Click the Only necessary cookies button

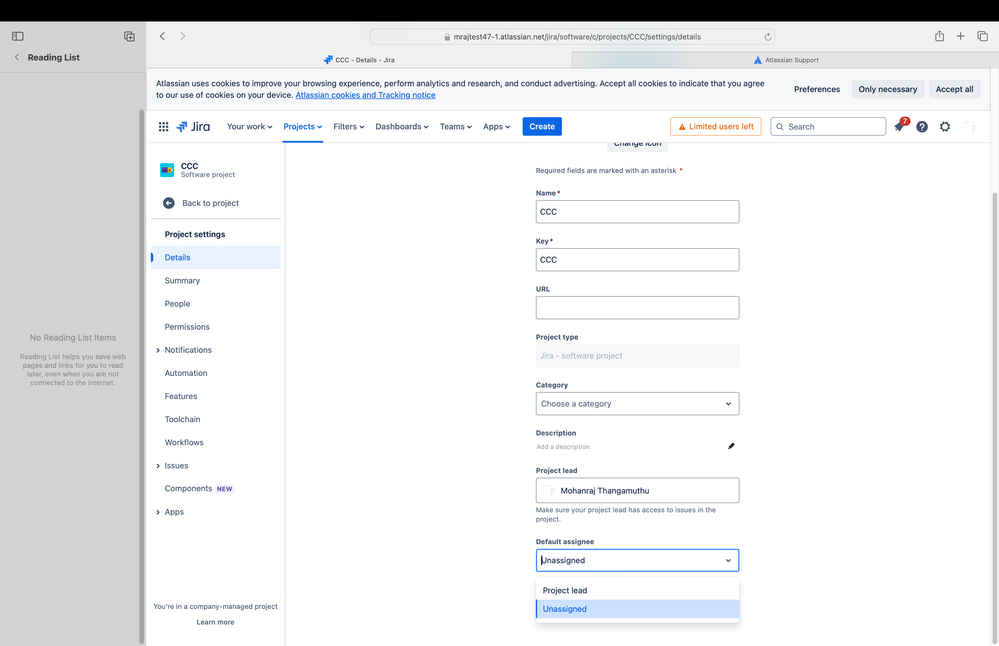pos(888,89)
